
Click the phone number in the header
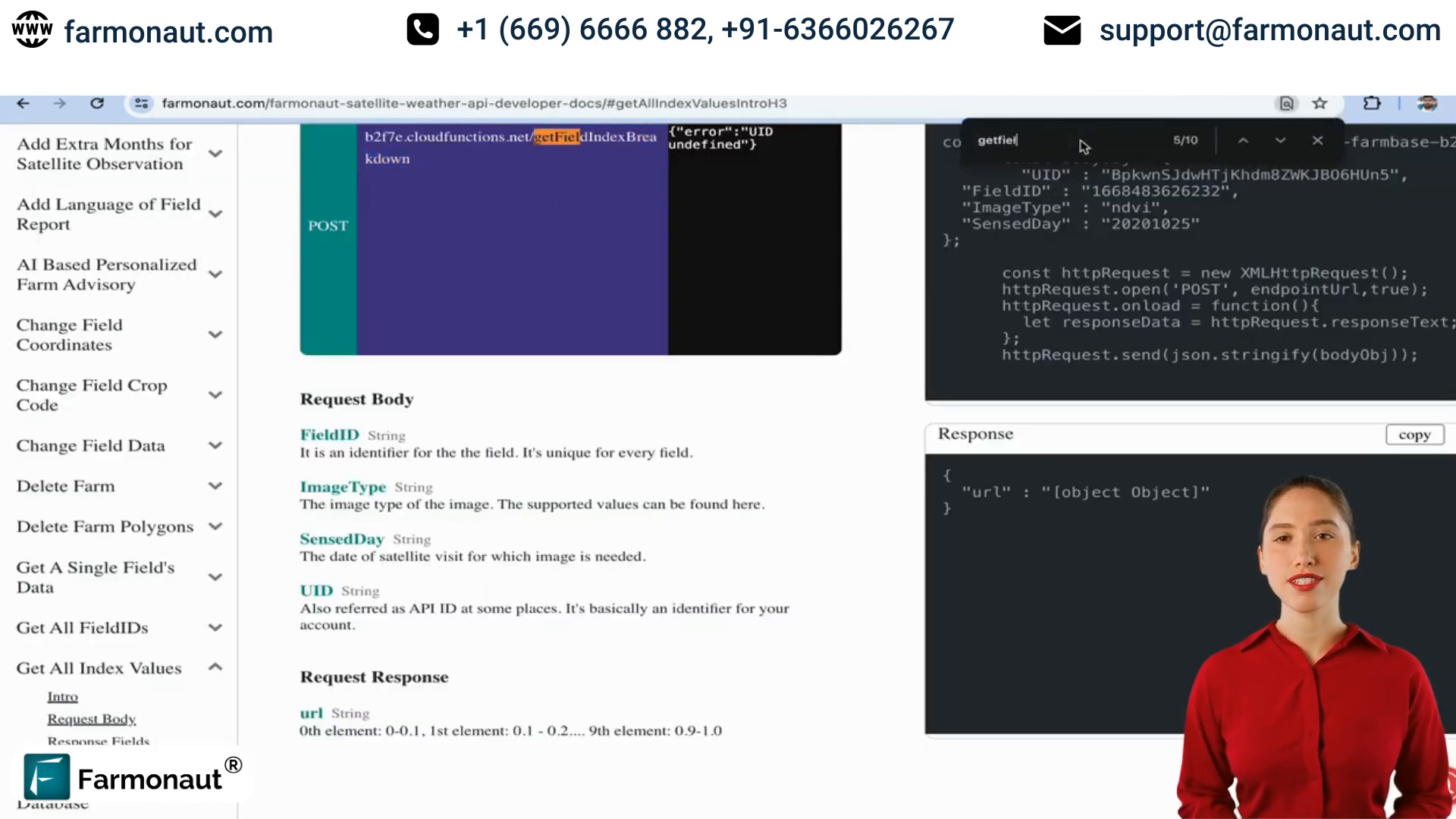click(x=705, y=30)
